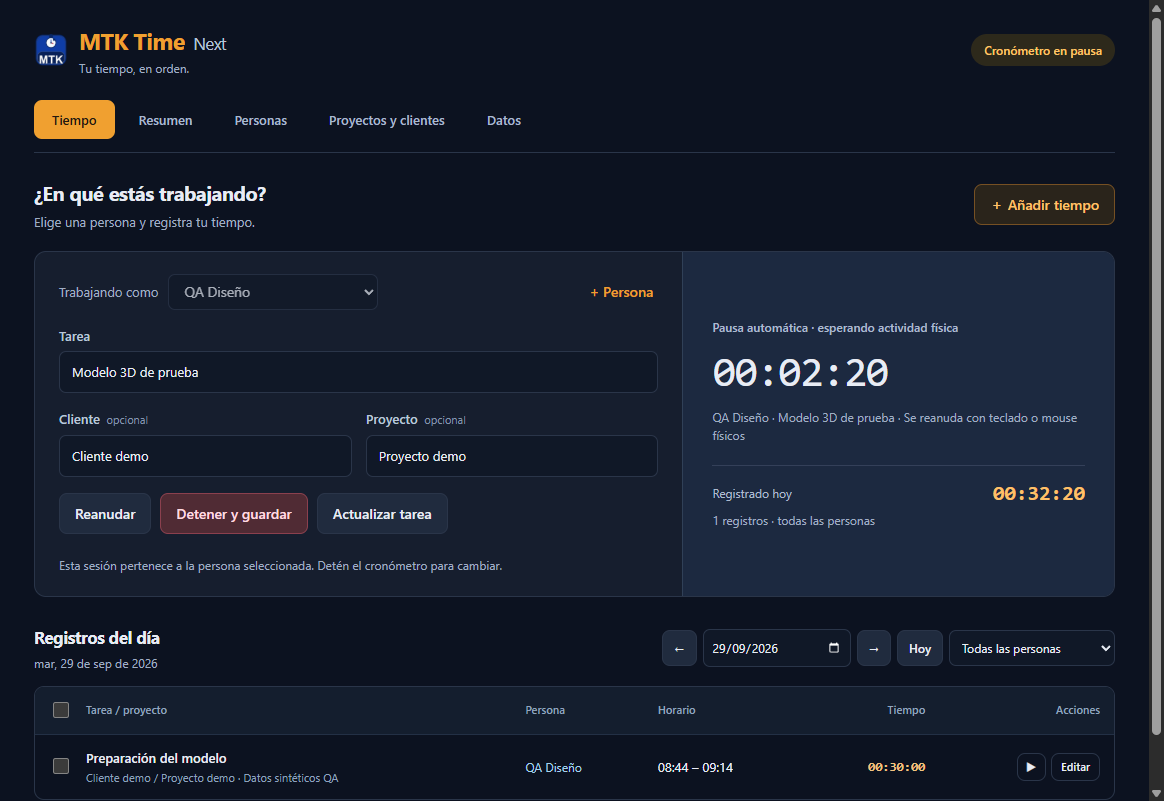Click Actualizar tarea button

(x=382, y=514)
